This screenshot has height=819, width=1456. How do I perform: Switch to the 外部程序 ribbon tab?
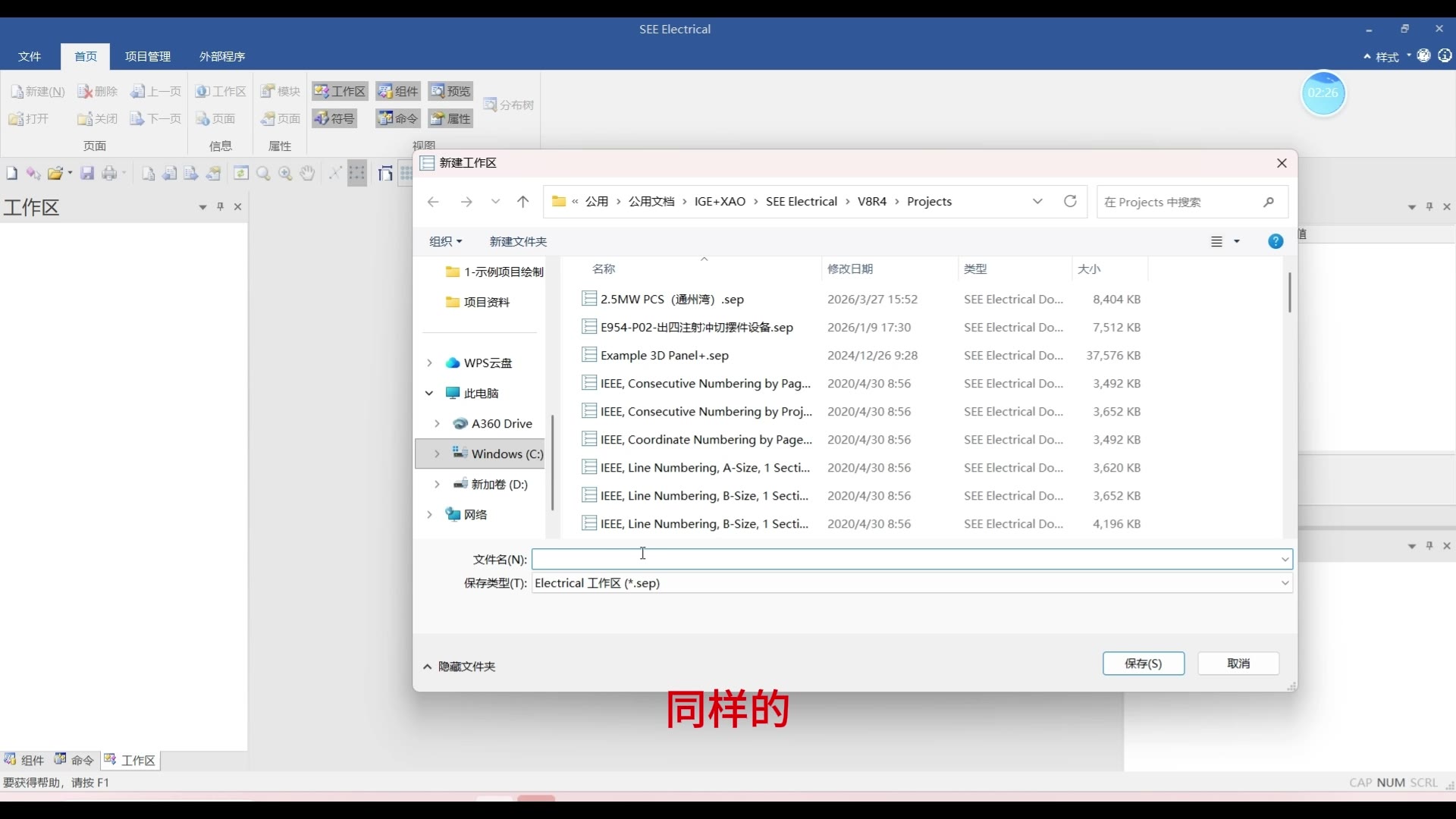point(222,56)
